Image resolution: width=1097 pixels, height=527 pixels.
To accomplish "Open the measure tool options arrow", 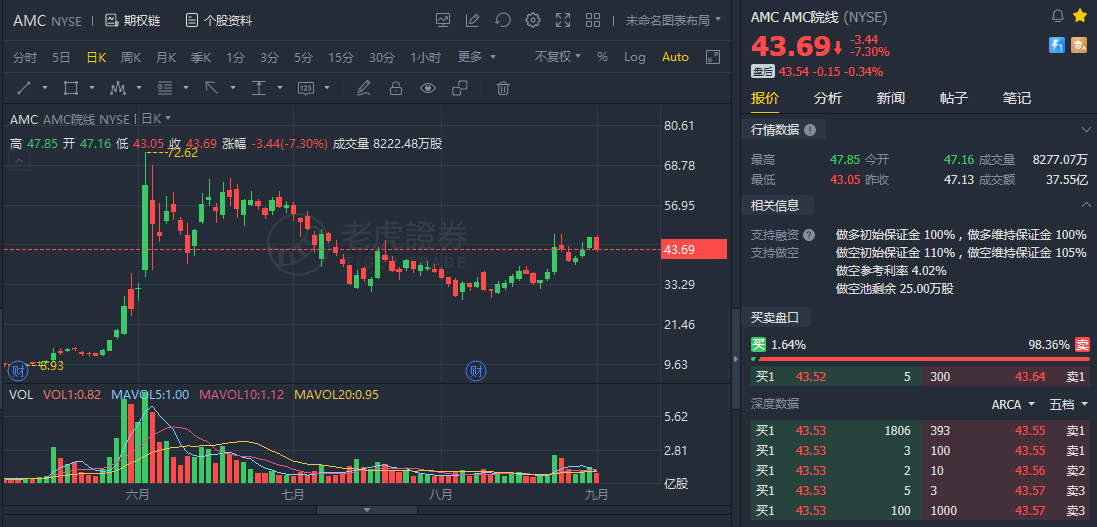I will tap(280, 88).
